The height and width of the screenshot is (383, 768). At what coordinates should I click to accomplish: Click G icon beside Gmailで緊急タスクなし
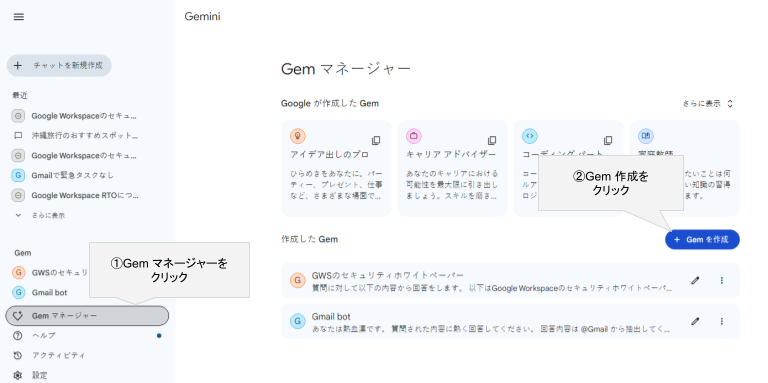pos(18,175)
